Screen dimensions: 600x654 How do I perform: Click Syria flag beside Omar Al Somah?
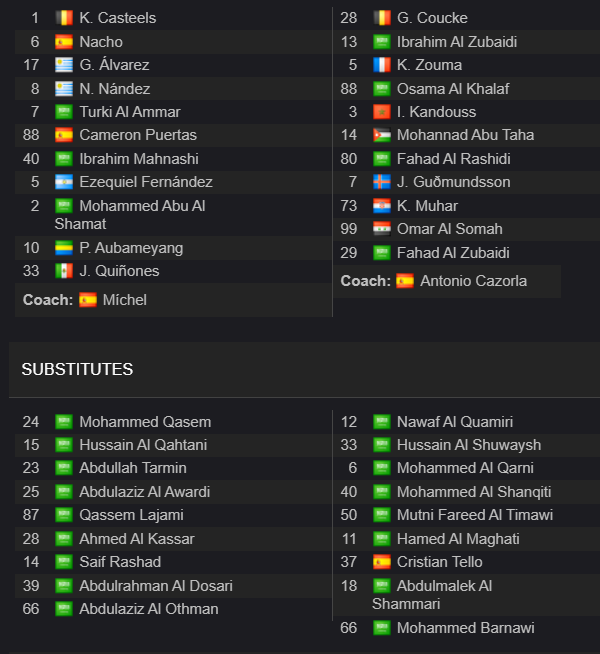pyautogui.click(x=382, y=229)
